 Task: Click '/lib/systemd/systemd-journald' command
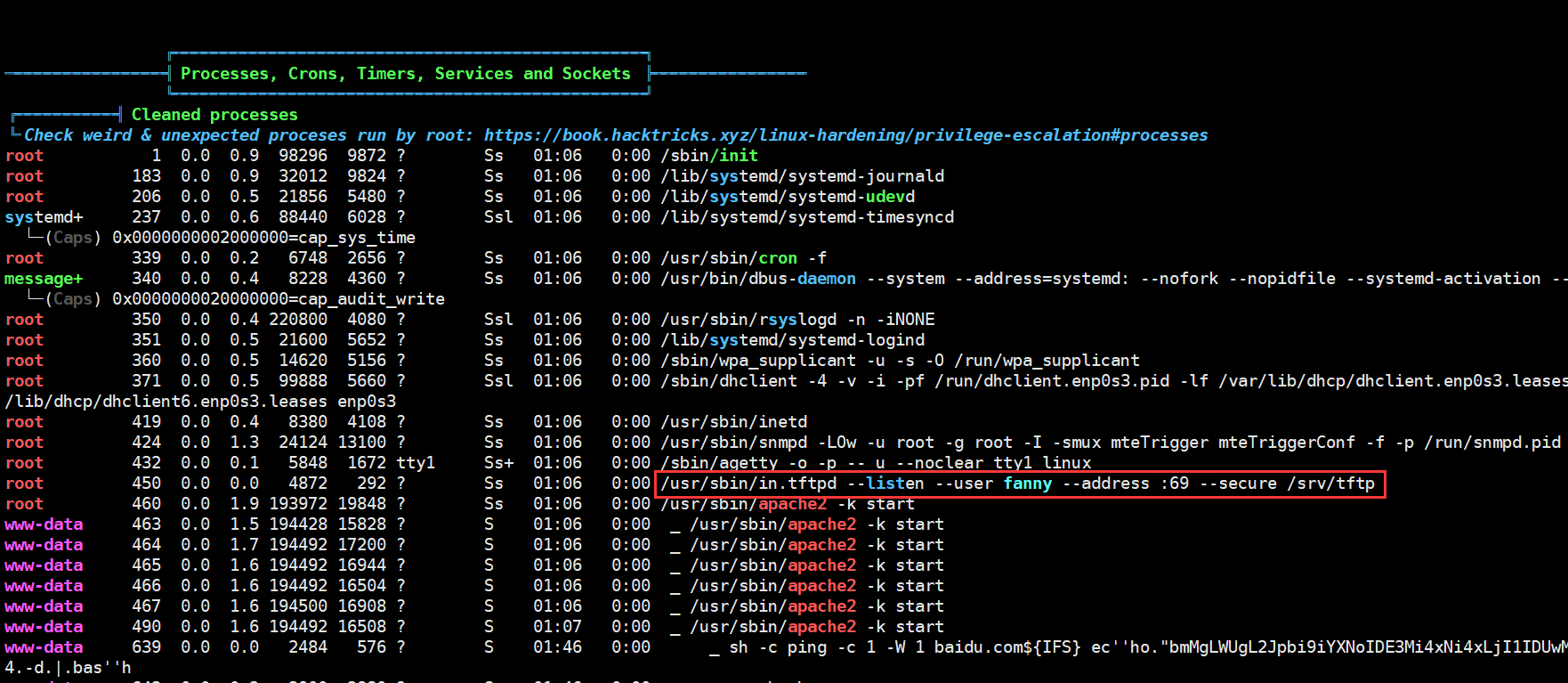pyautogui.click(x=803, y=176)
